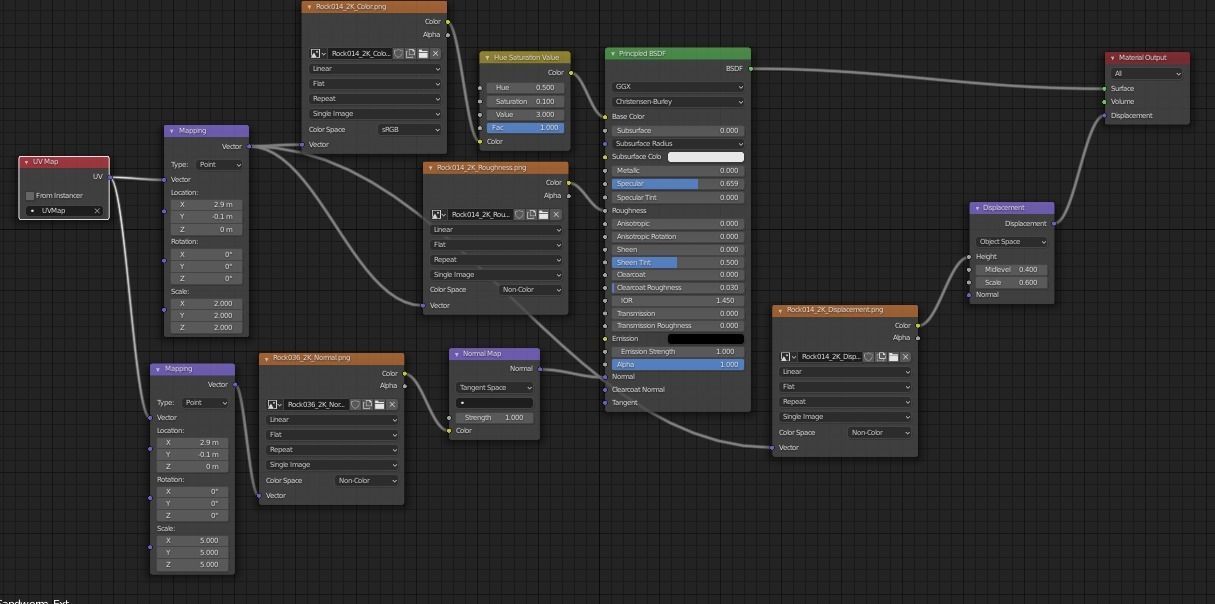Viewport: 1215px width, 604px height.
Task: Click new image copy icon in Rock014_2K_Roughness node
Action: [531, 214]
